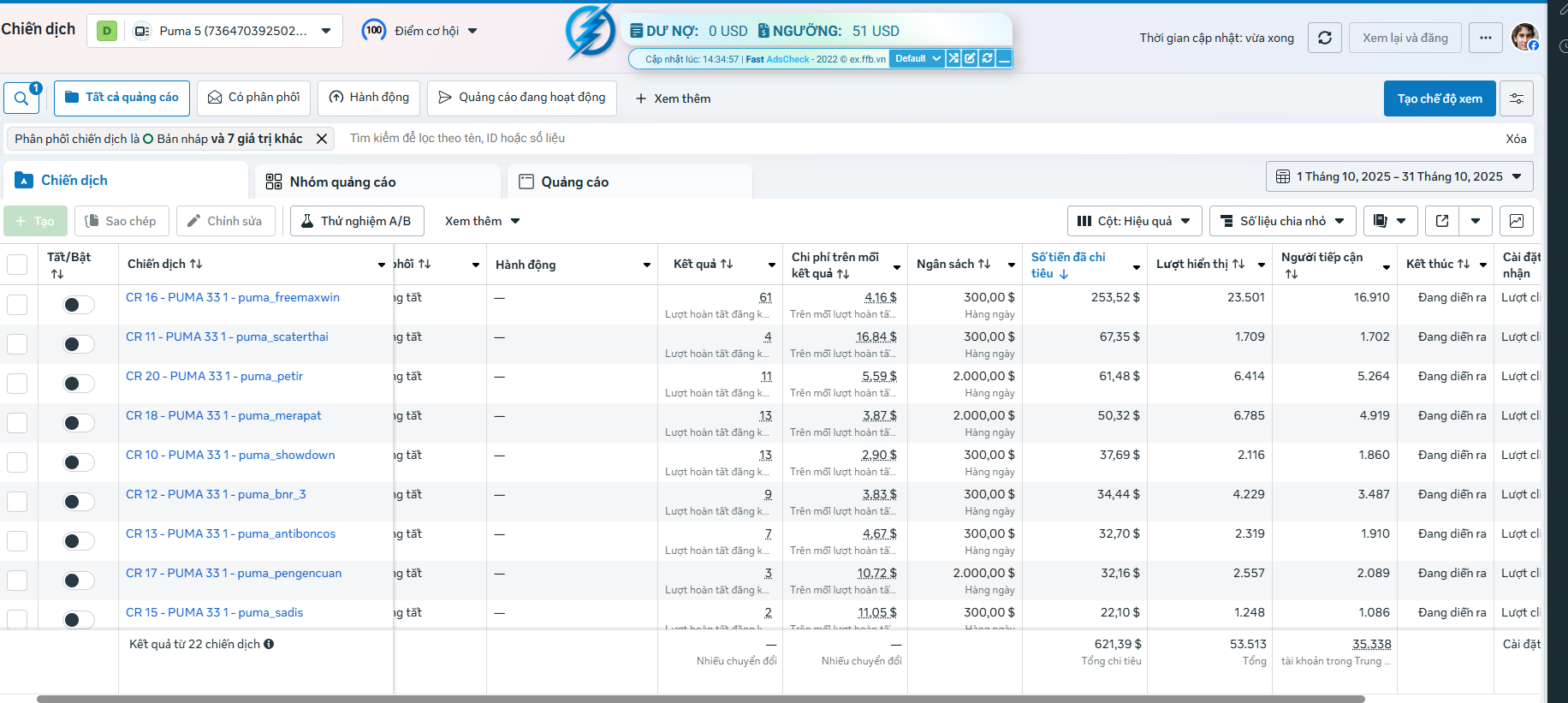Click the DƯ NỢ document icon
The image size is (1568, 703).
coord(636,31)
